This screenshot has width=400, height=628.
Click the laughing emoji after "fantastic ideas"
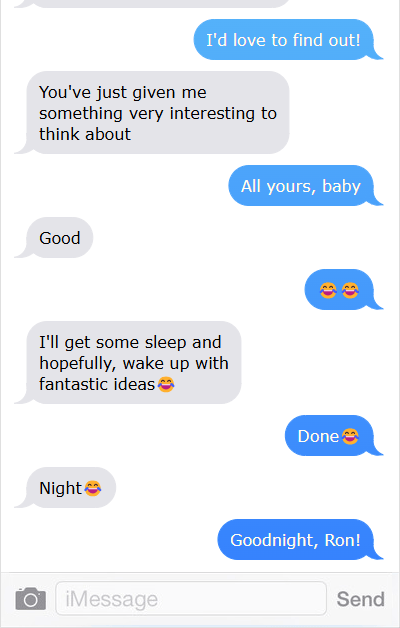coord(166,384)
